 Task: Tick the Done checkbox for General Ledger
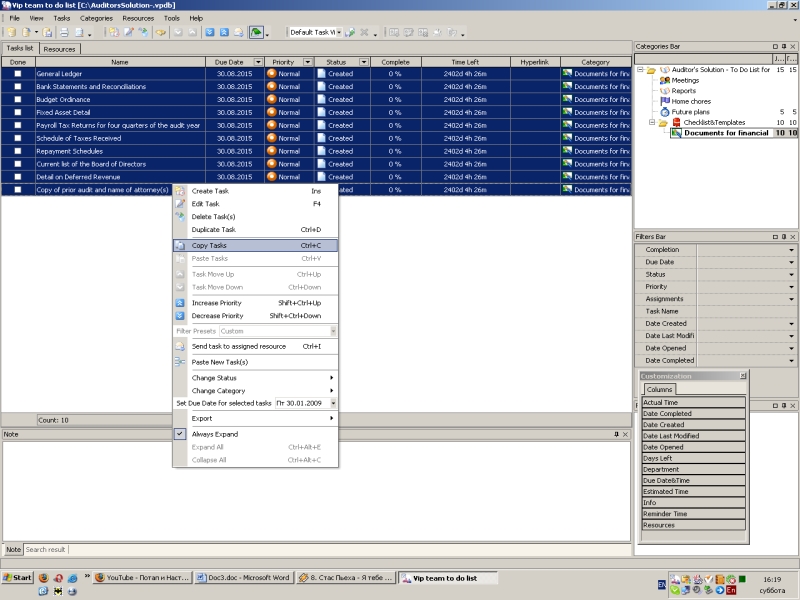coord(17,74)
